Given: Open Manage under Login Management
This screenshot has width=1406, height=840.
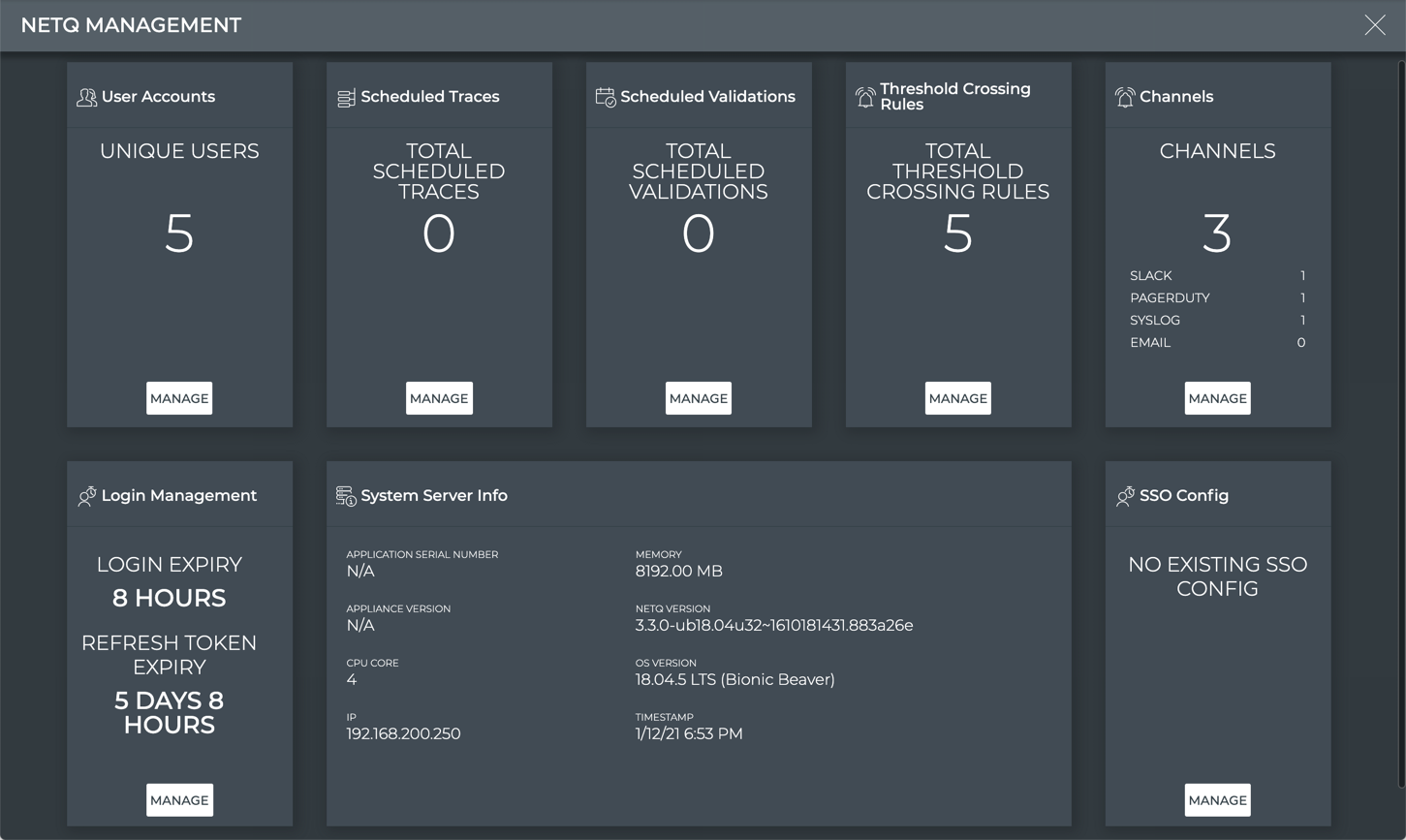Looking at the screenshot, I should pos(179,799).
